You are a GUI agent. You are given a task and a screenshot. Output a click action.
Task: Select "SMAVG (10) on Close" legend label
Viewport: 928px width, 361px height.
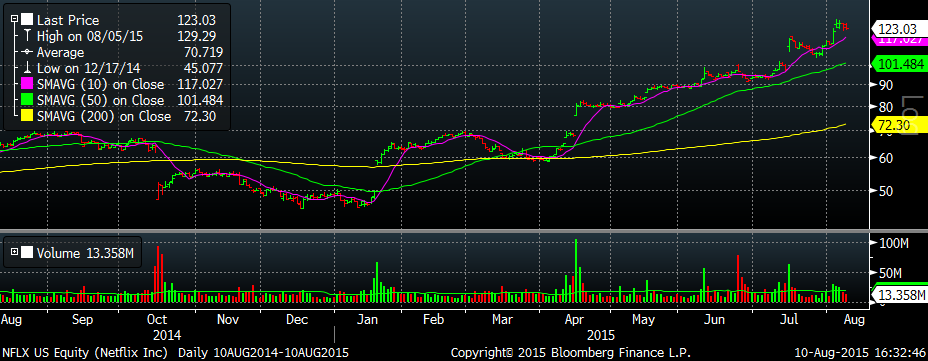101,85
